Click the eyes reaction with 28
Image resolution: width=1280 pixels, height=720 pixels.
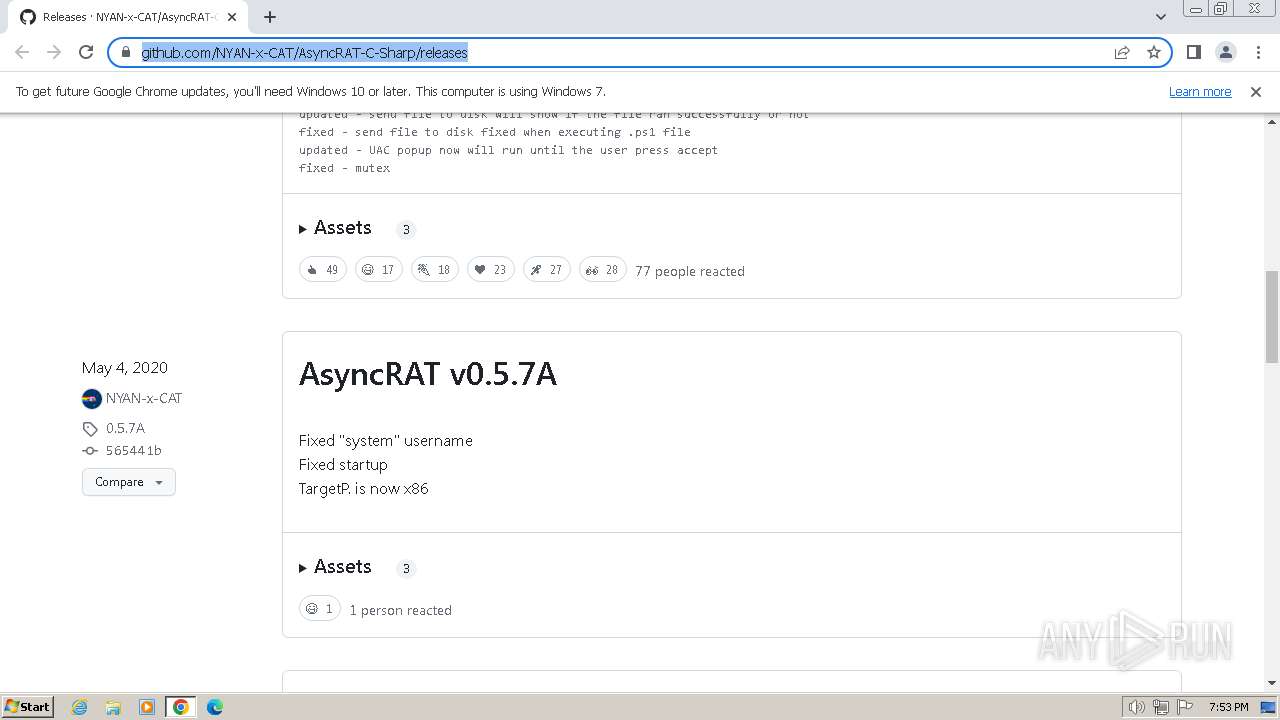[603, 270]
